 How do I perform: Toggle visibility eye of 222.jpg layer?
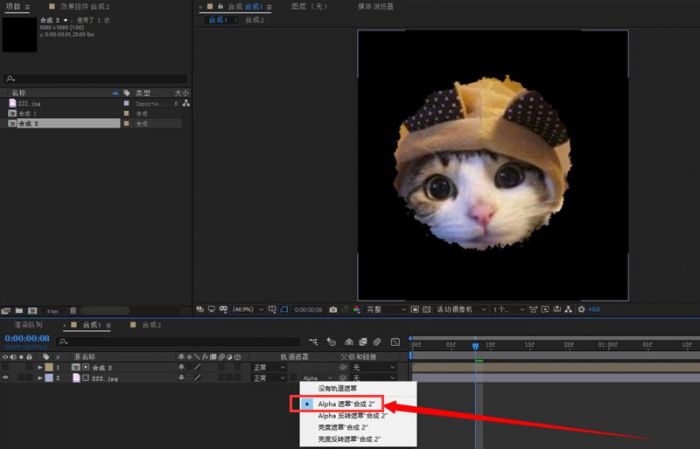pos(5,379)
